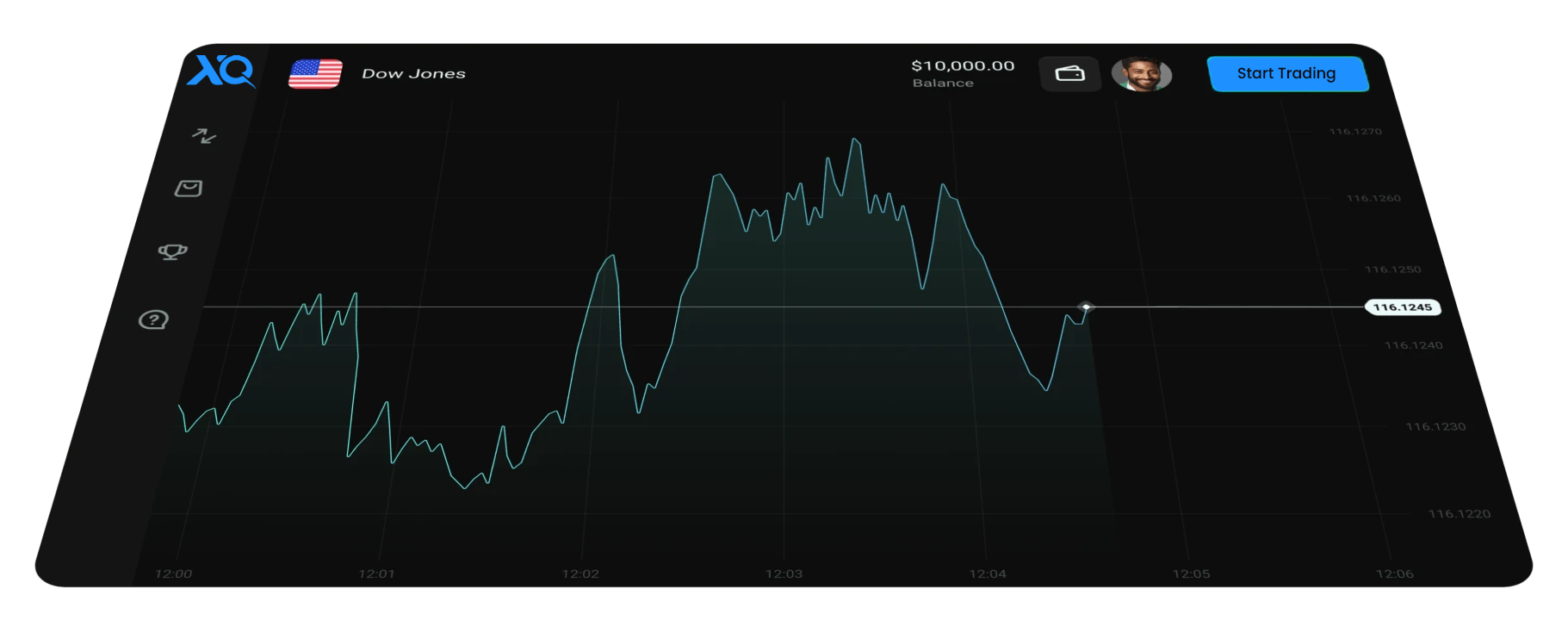Open the trades arrows icon in sidebar
Screen dimensions: 1568x620
[203, 136]
